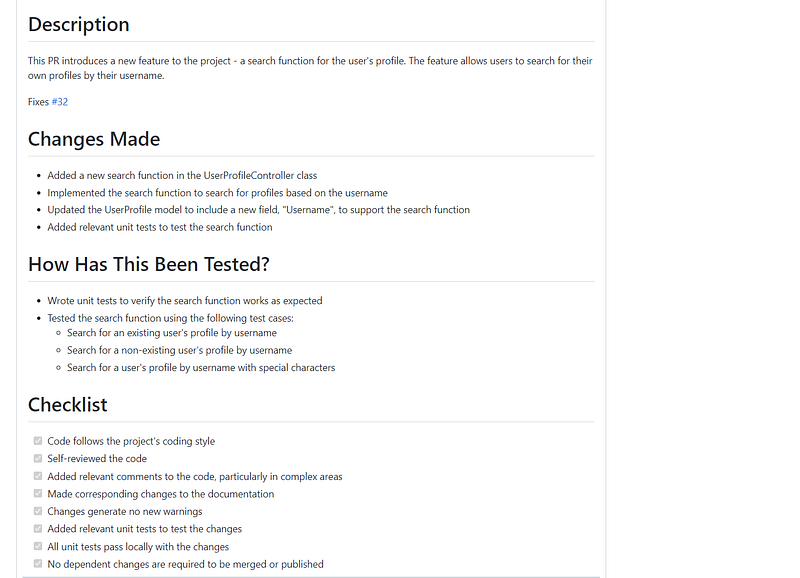Click the UserProfileController class bullet item

point(182,175)
